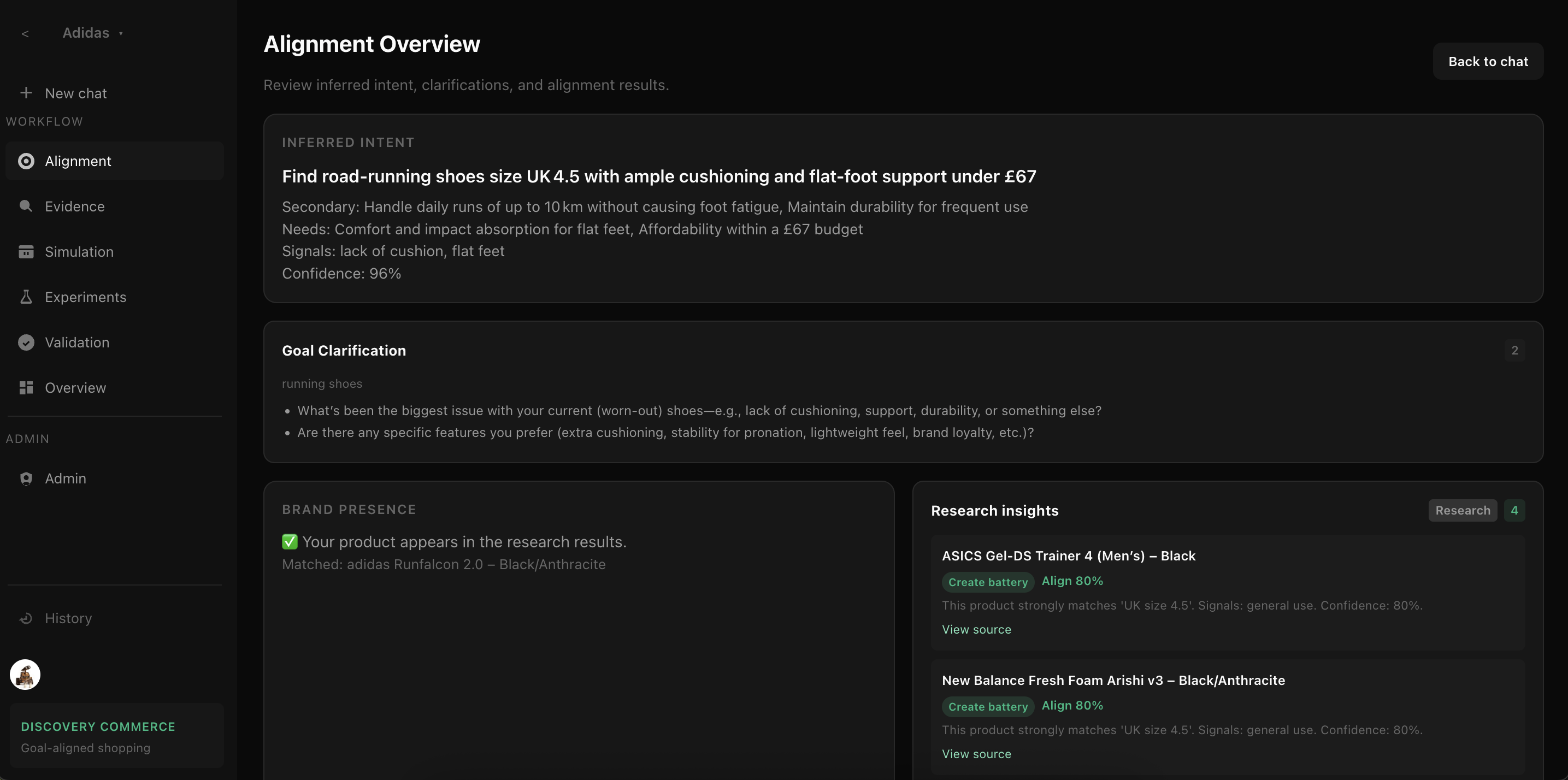This screenshot has width=1568, height=780.
Task: Click the user avatar thumbnail
Action: (x=25, y=675)
